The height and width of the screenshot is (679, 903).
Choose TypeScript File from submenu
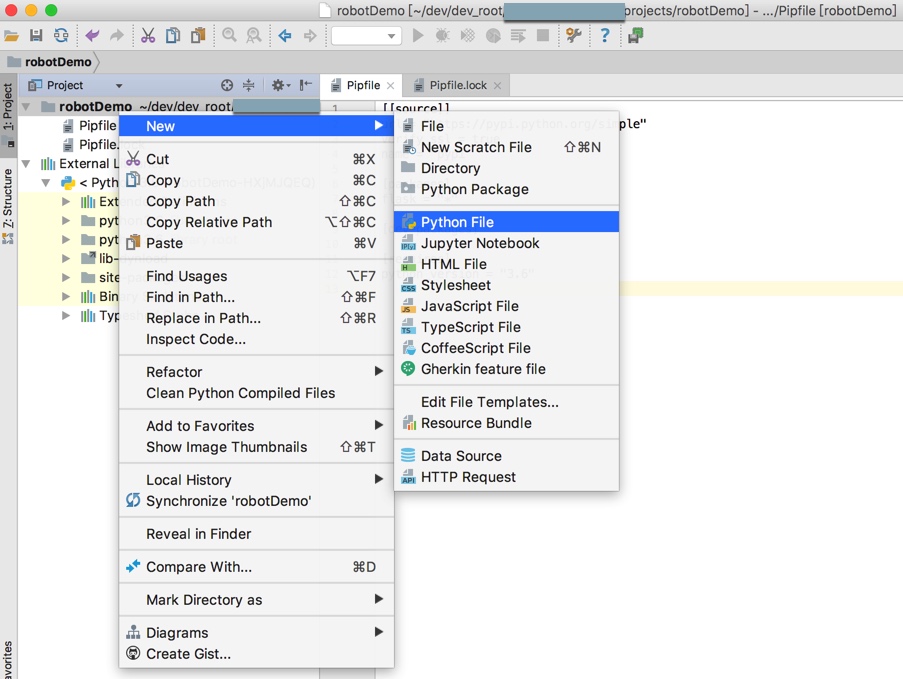point(506,327)
